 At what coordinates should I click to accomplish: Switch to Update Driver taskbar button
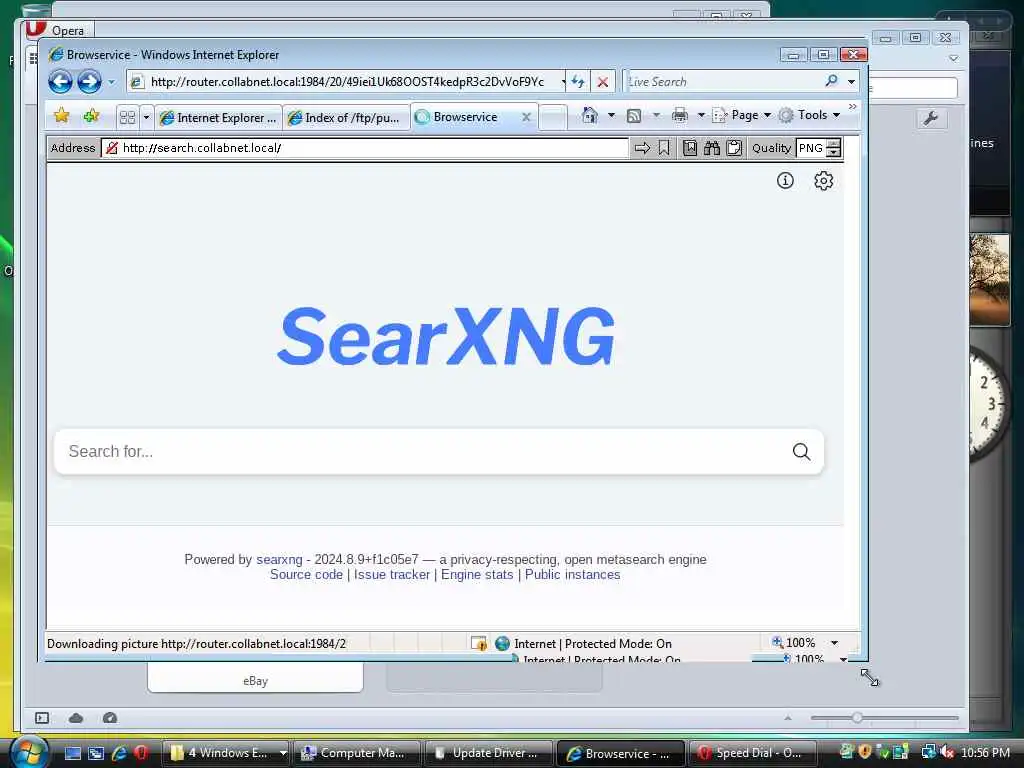point(488,753)
